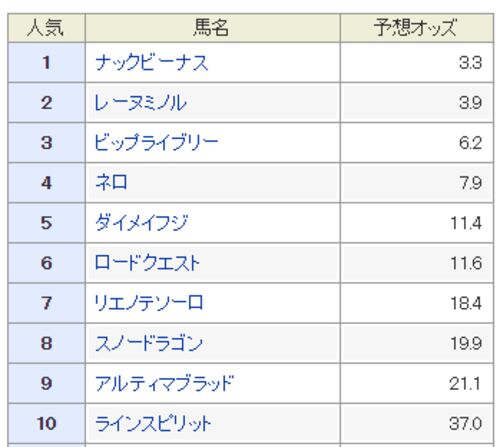Open the ナックビーナス horse link
The width and height of the screenshot is (500, 447).
click(x=152, y=63)
